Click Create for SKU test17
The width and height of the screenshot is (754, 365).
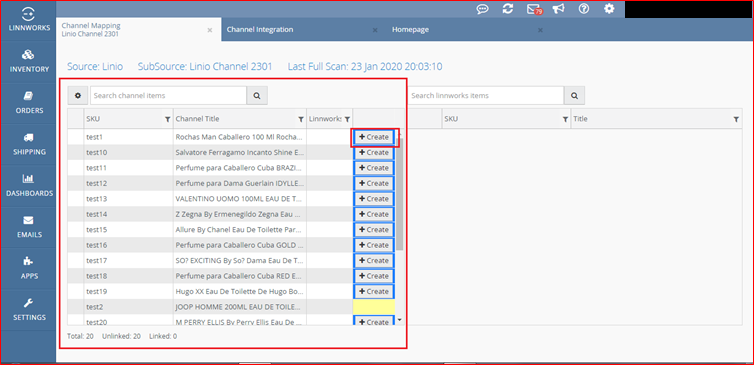coord(374,260)
